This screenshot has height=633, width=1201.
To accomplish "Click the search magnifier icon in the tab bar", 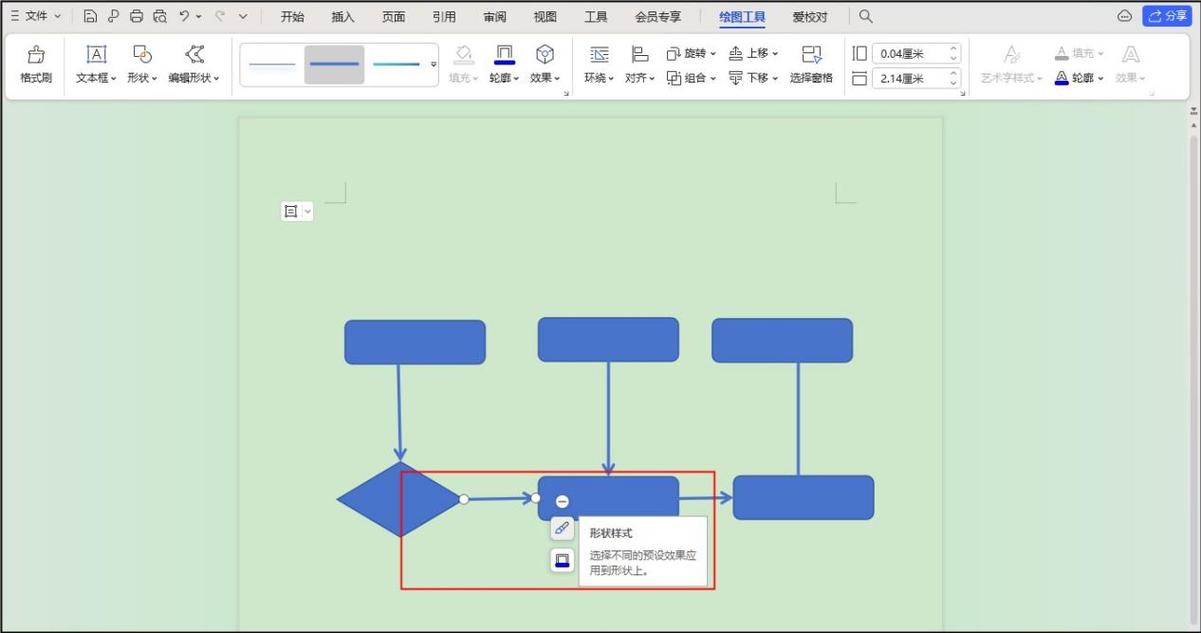I will coord(866,17).
